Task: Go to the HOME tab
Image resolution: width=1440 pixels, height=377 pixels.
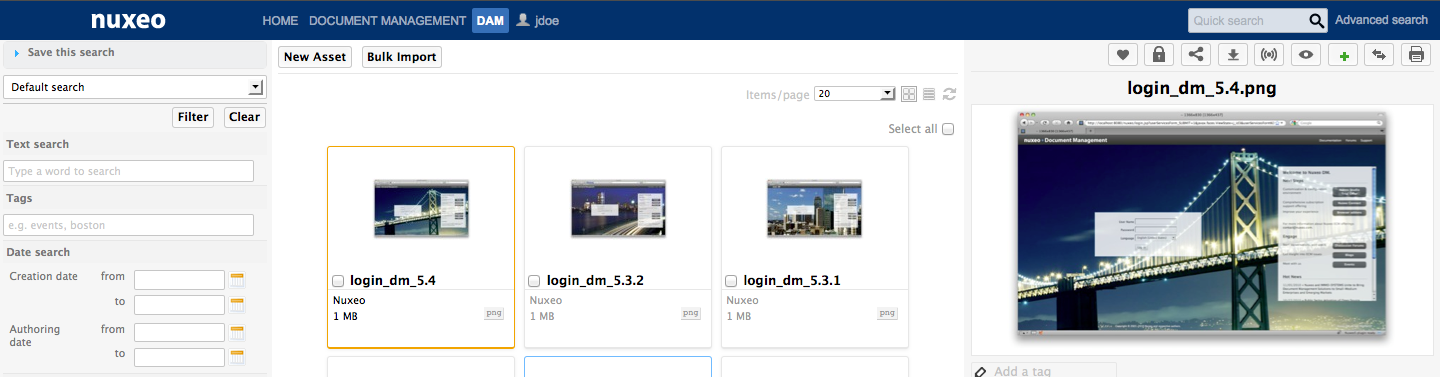Action: coord(280,20)
